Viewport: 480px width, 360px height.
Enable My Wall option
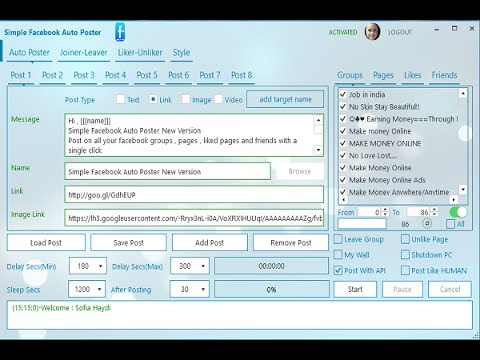(338, 255)
